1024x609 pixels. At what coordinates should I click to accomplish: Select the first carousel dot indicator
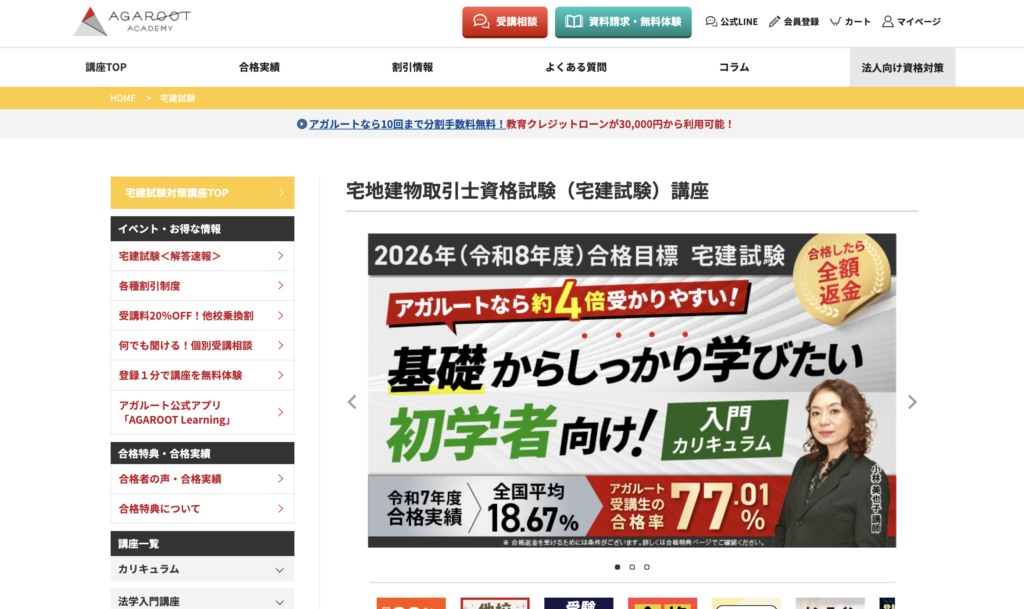coord(617,567)
